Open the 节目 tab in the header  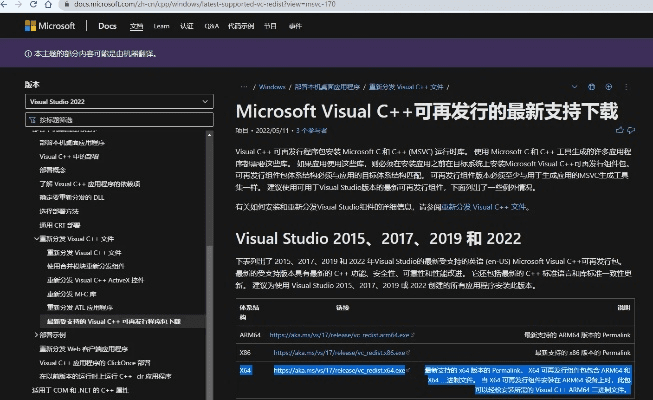[270, 26]
